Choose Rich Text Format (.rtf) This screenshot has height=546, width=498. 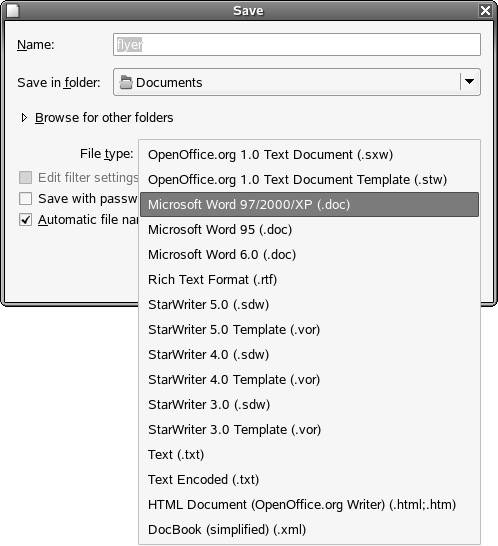tap(309, 280)
